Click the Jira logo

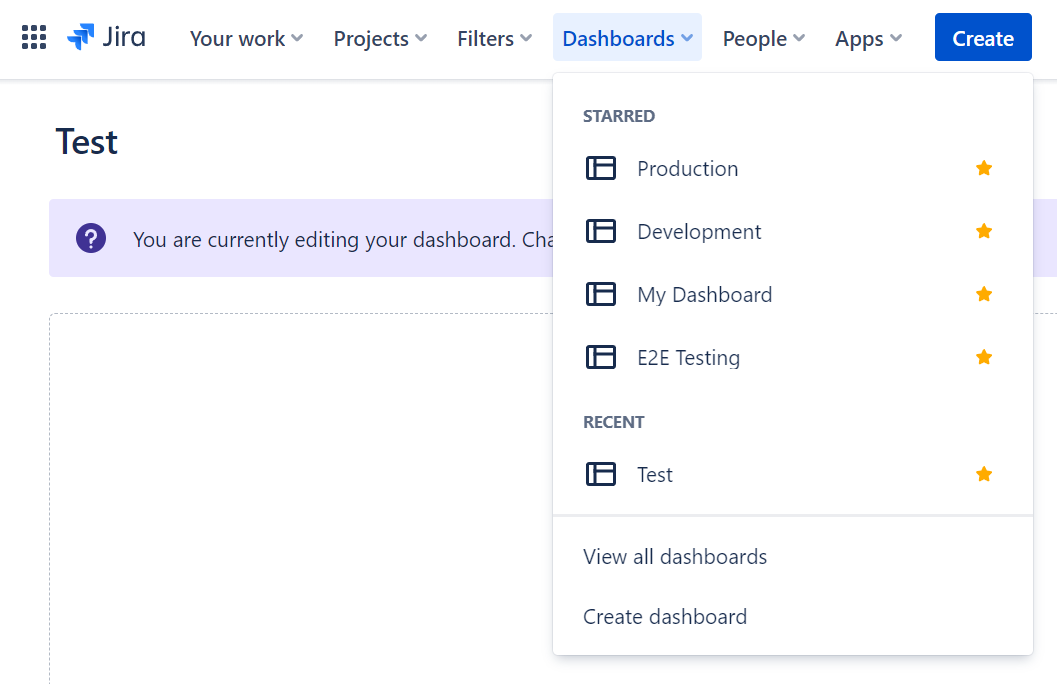106,38
